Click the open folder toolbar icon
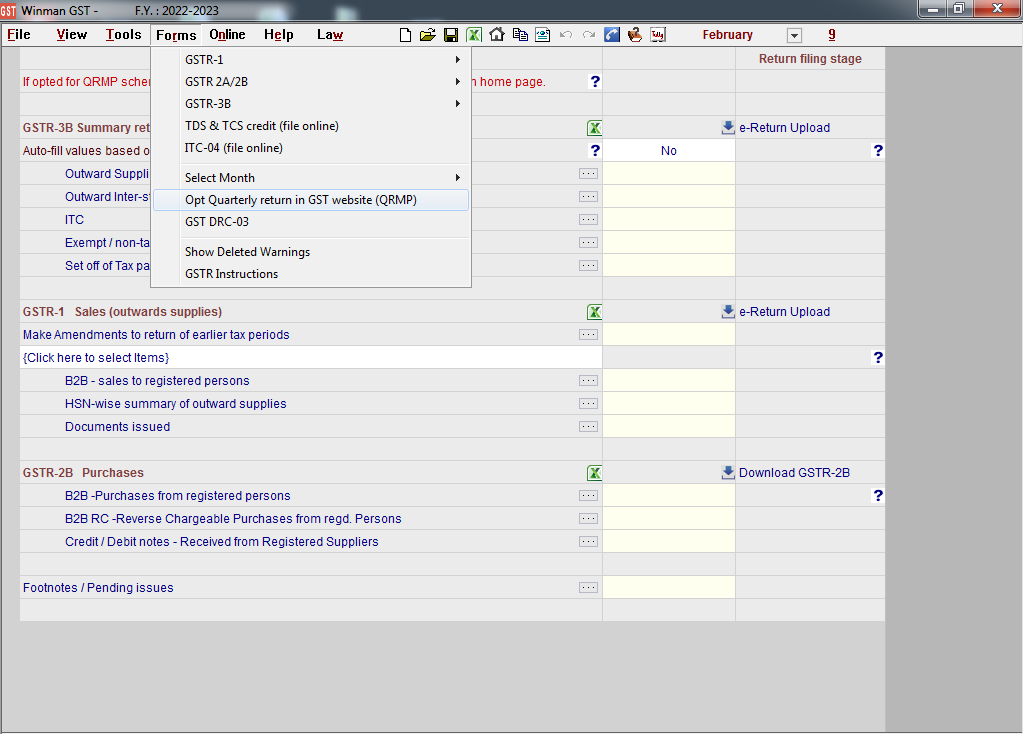The width and height of the screenshot is (1023, 734). pos(428,35)
